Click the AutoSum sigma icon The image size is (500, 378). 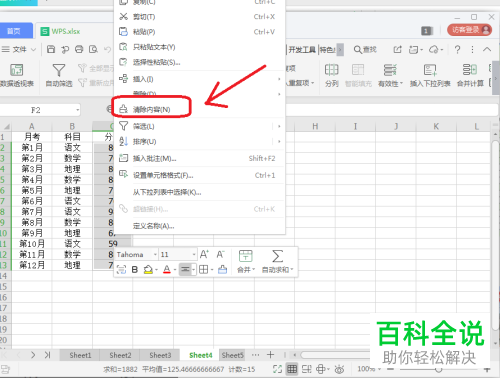277,256
